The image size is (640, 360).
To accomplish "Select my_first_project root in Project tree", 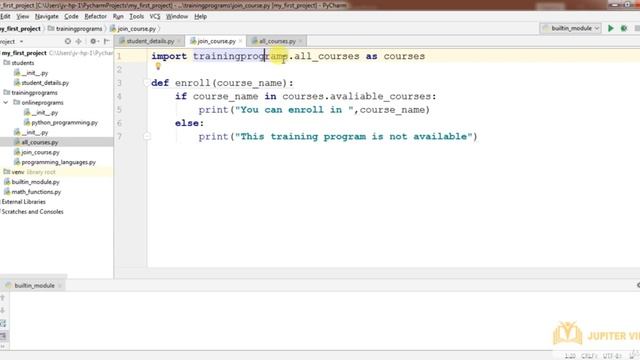I will coord(24,53).
